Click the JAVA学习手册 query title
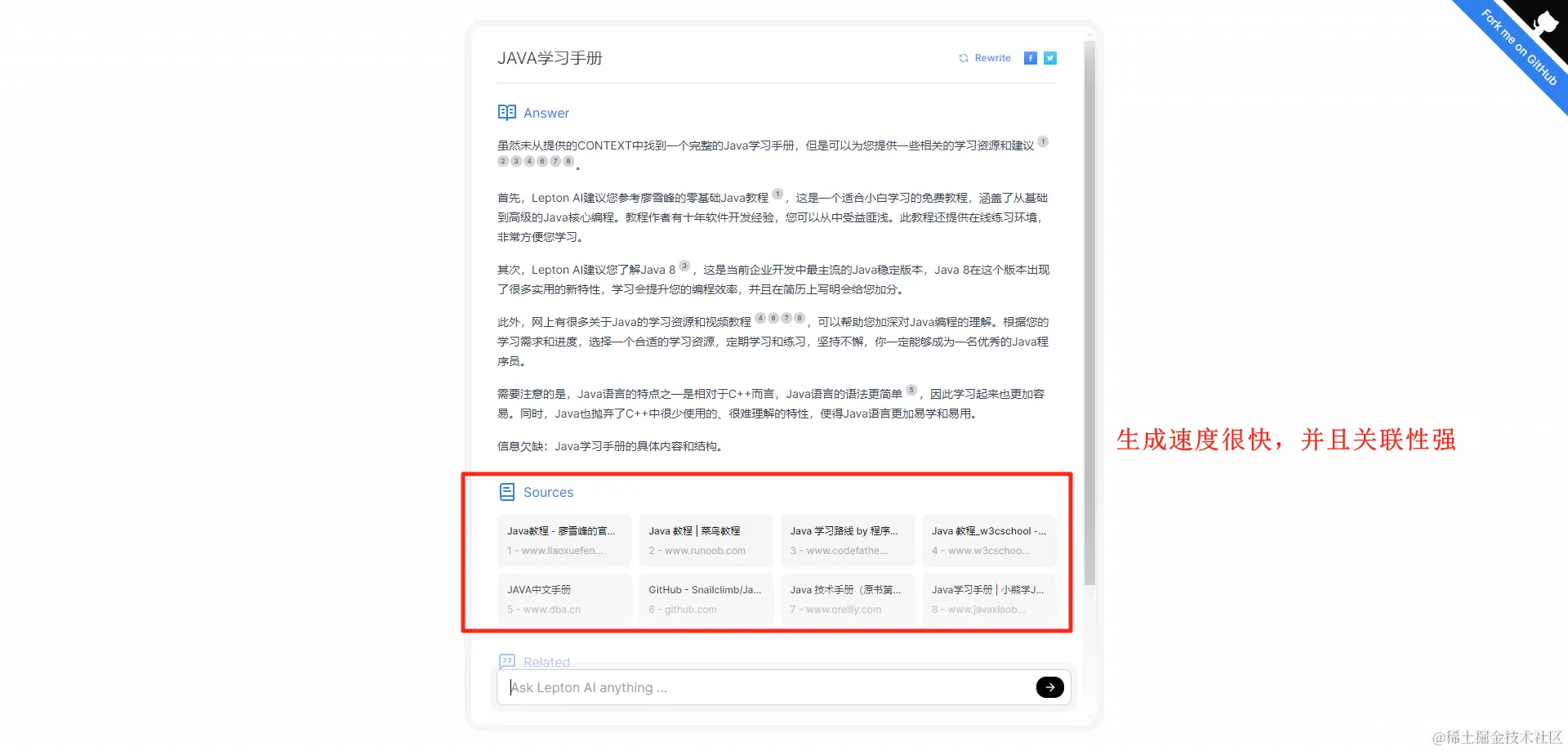This screenshot has width=1568, height=751. [550, 58]
